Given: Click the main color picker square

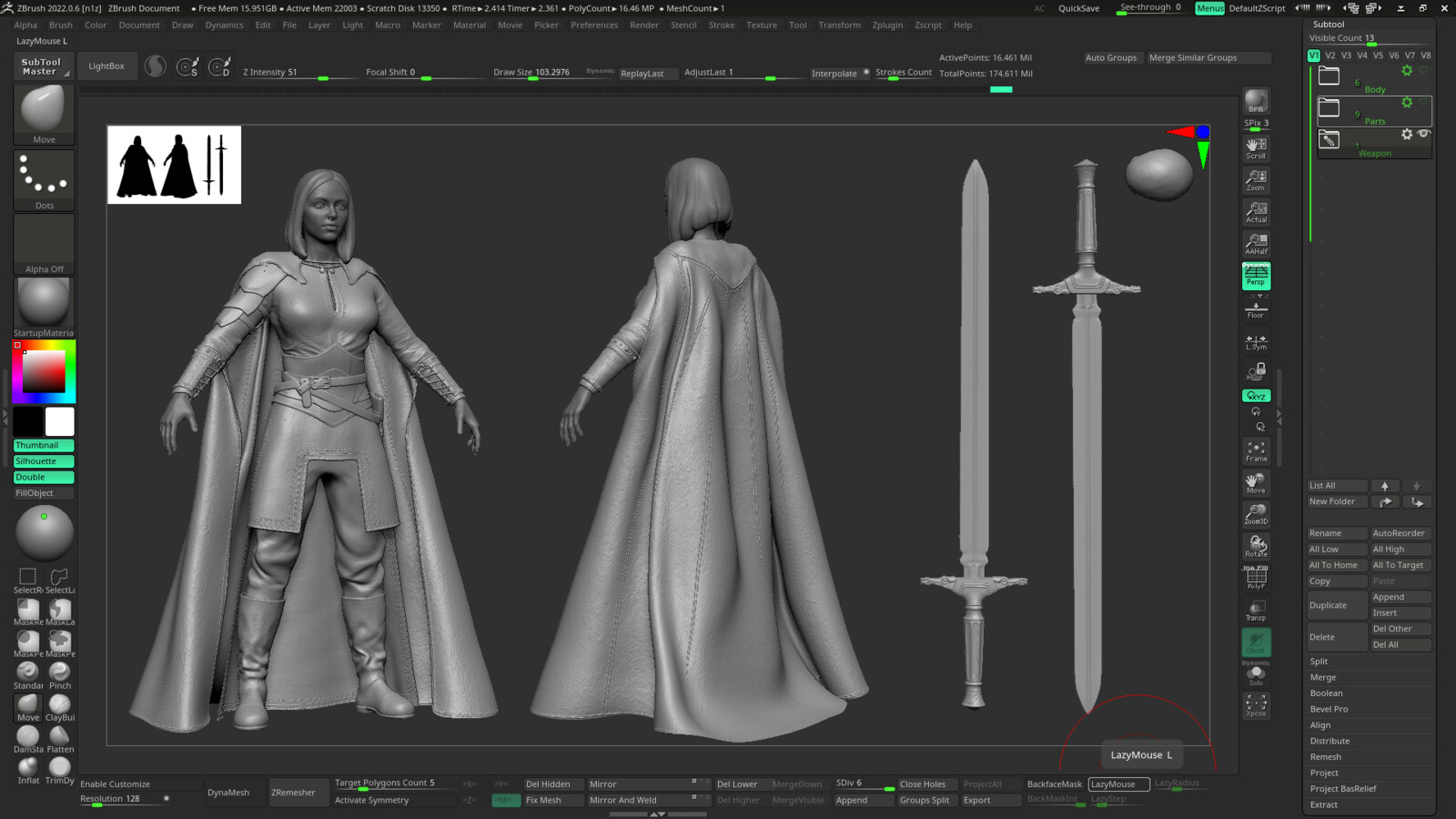Looking at the screenshot, I should (x=44, y=372).
